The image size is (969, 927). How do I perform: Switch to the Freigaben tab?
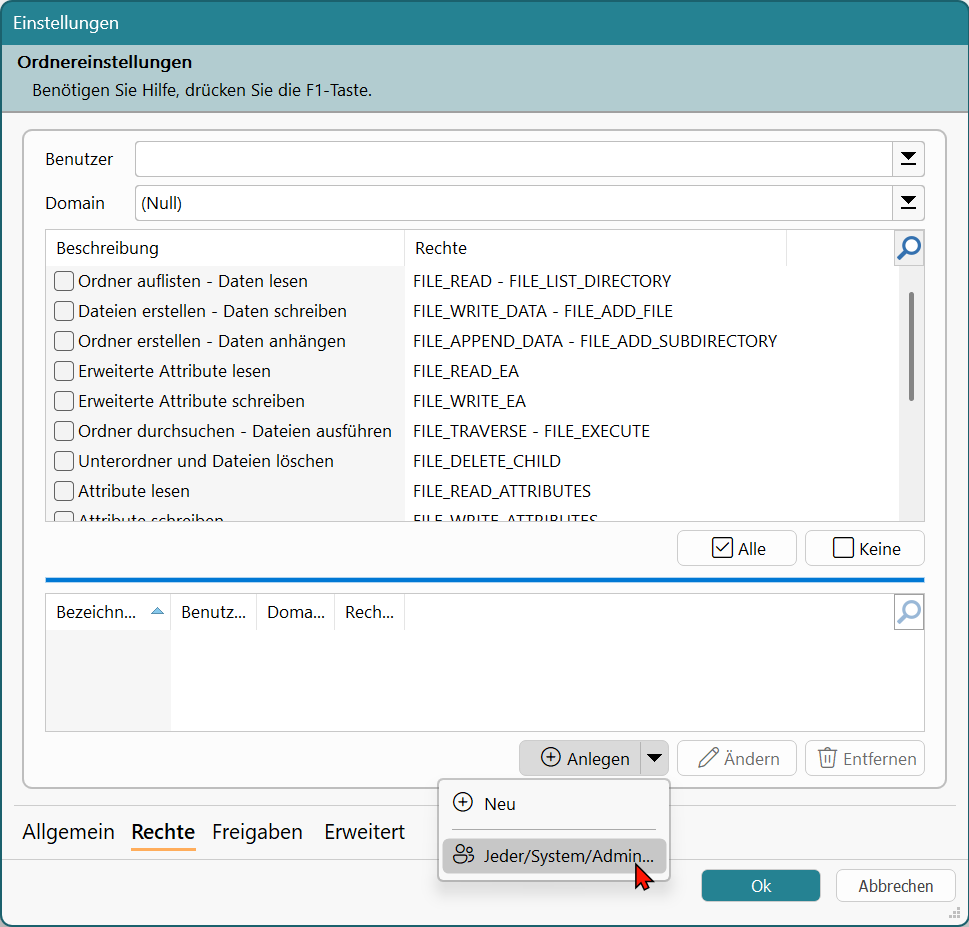pos(257,832)
